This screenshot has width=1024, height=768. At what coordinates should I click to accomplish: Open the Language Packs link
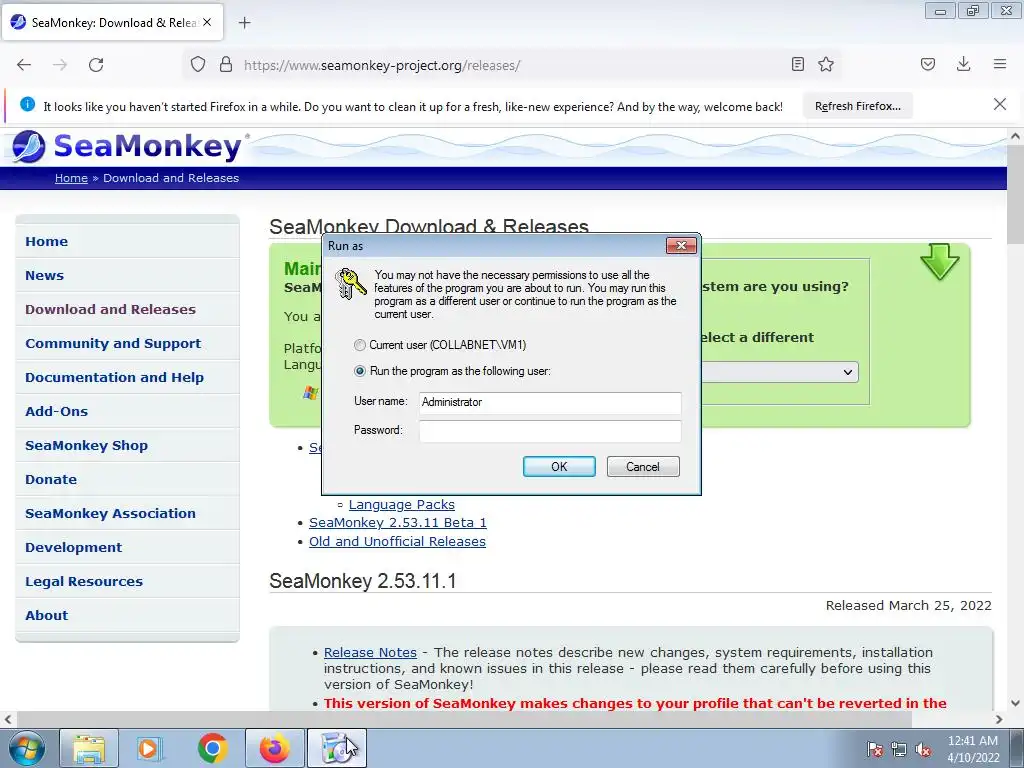coord(402,505)
